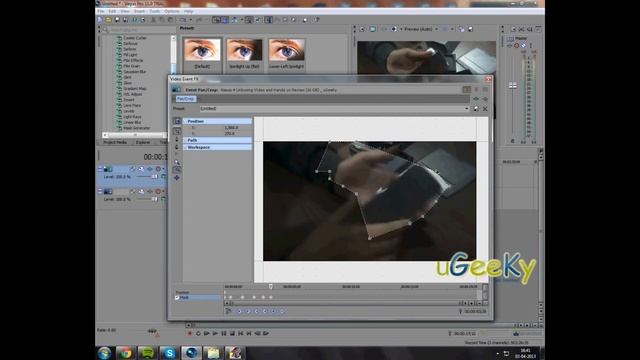The width and height of the screenshot is (640, 360).
Task: Select Cookie Cutter in the FX list
Action: click(x=135, y=38)
